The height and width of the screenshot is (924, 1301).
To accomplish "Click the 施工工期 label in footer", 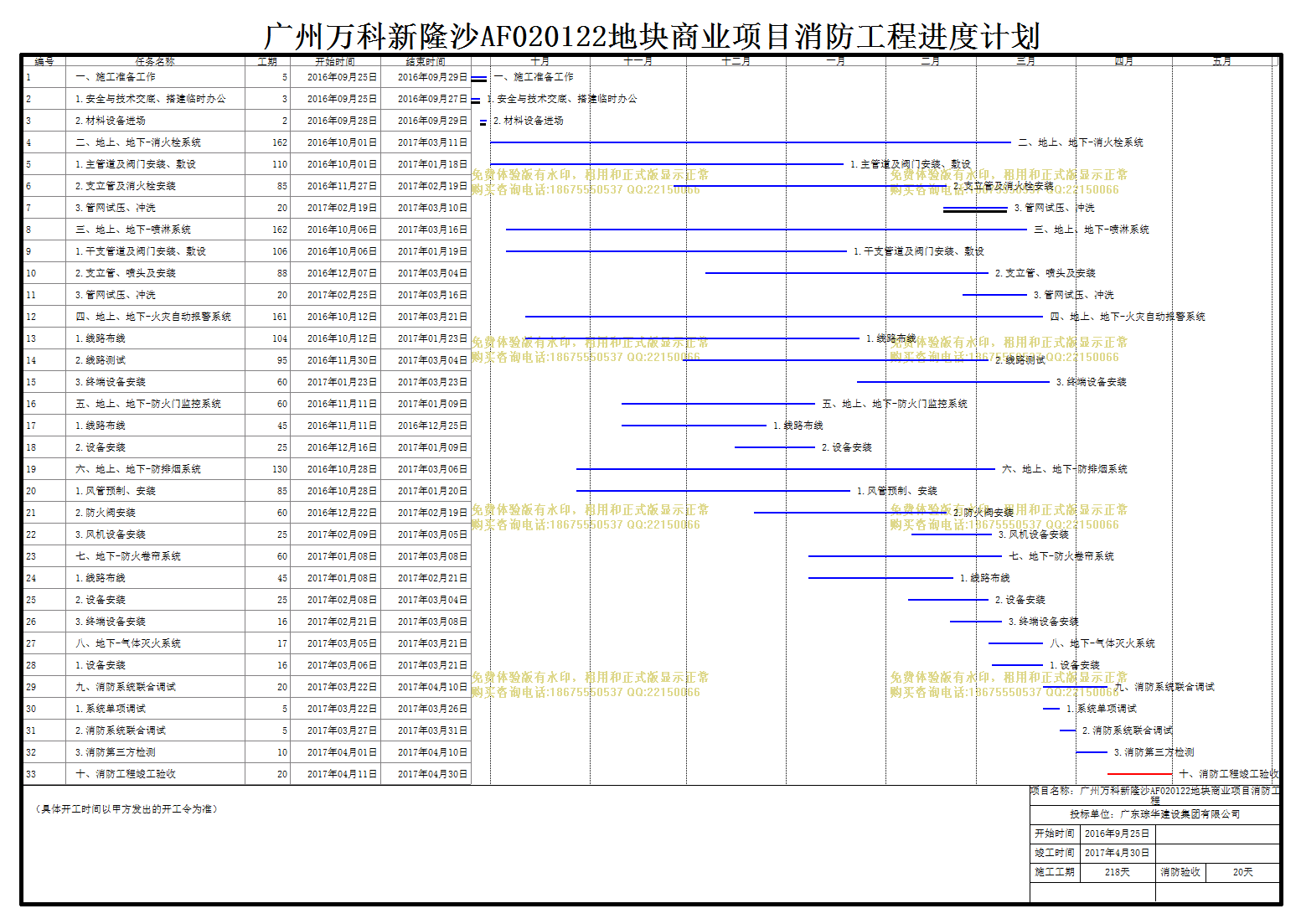I will point(1054,872).
